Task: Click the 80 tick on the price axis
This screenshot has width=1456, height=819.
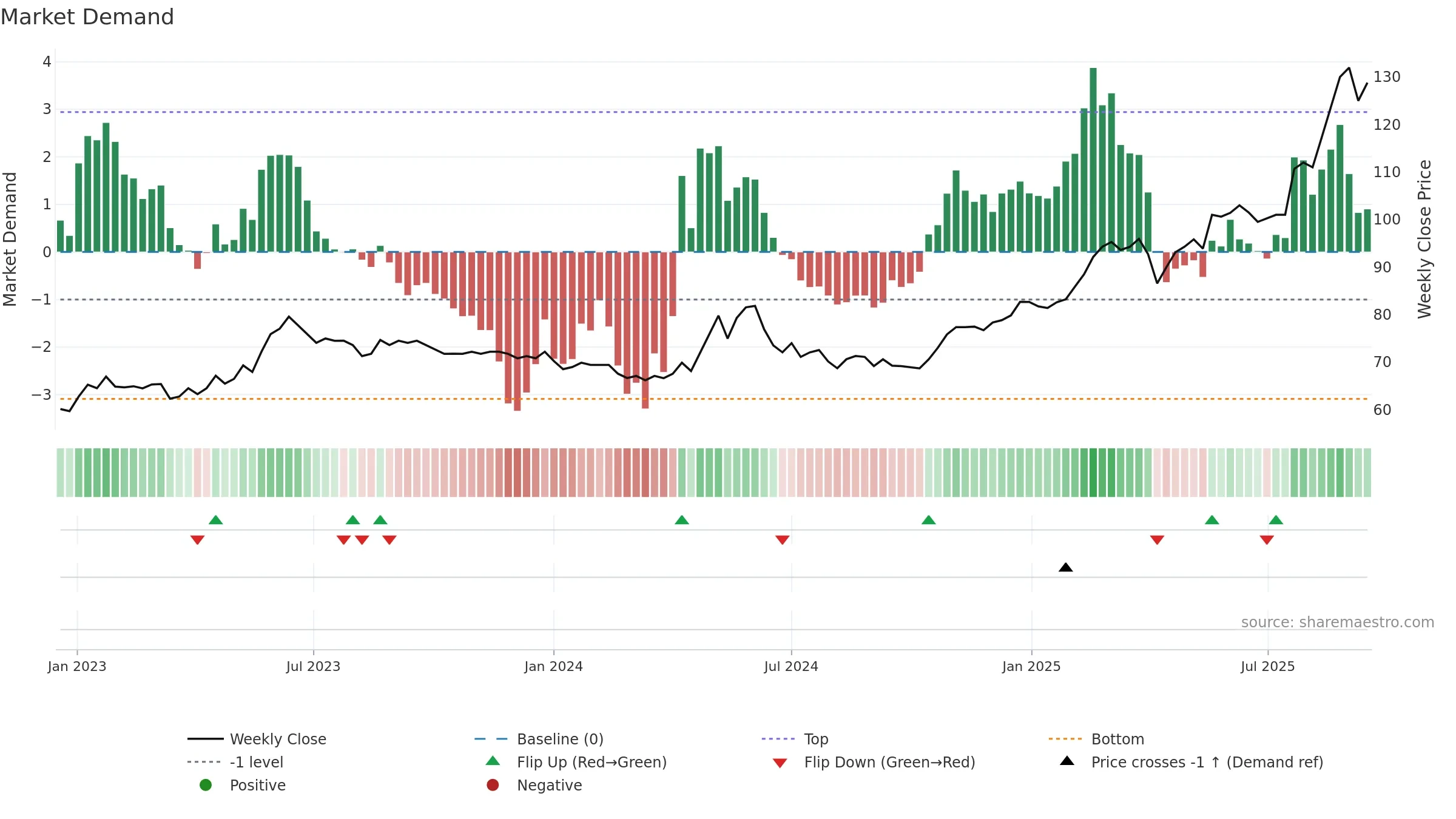Action: (1383, 314)
